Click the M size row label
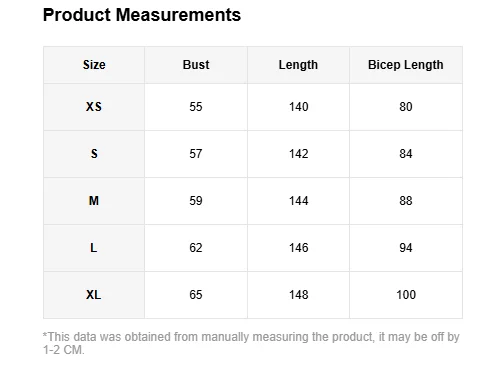492x372 pixels. point(94,201)
